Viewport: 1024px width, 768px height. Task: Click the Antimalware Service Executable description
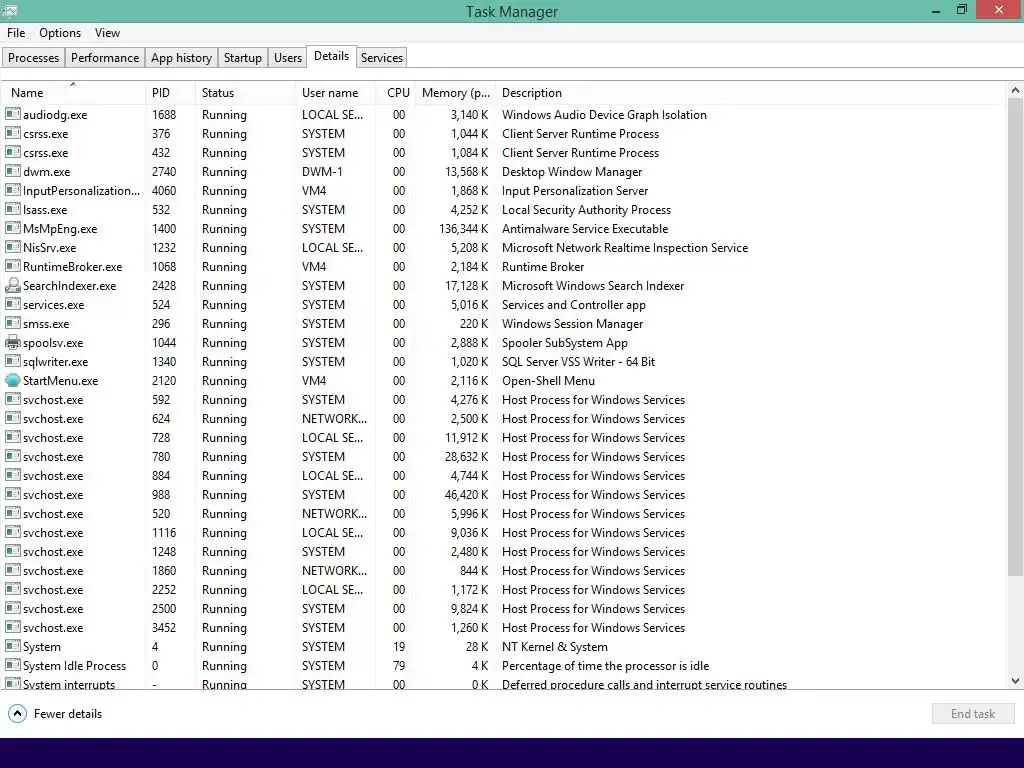[x=585, y=229]
